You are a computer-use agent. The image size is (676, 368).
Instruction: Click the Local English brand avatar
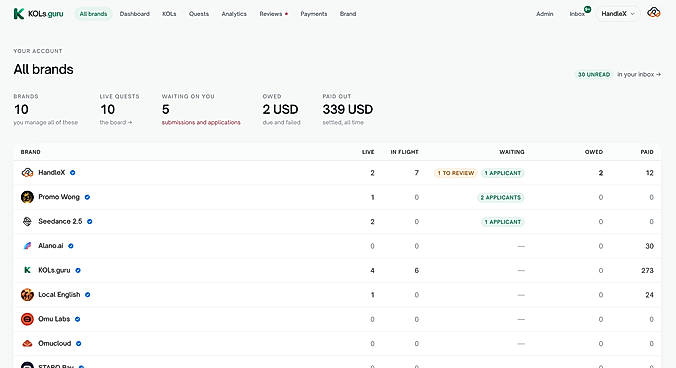click(27, 295)
